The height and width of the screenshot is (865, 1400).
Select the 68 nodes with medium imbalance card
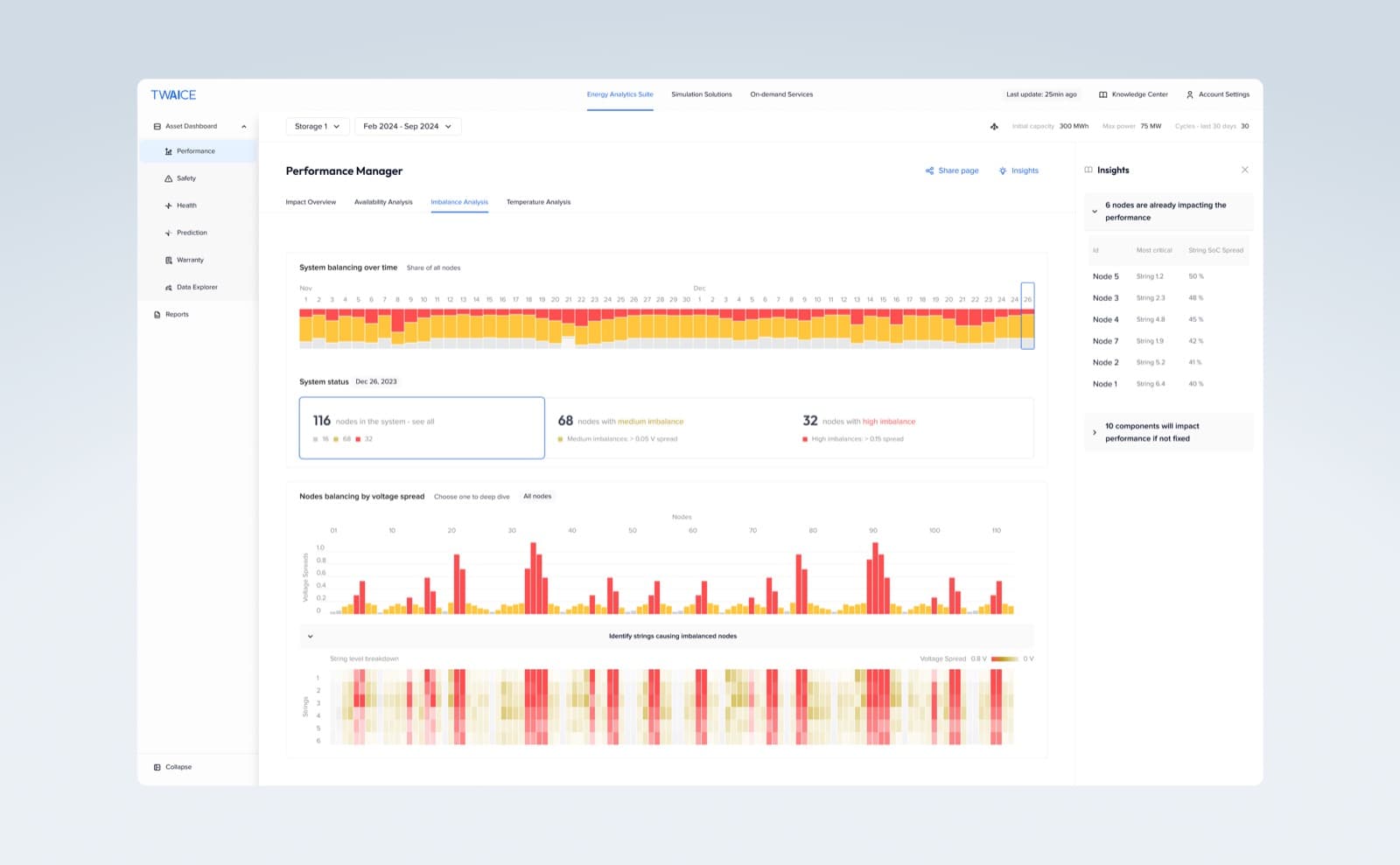667,428
